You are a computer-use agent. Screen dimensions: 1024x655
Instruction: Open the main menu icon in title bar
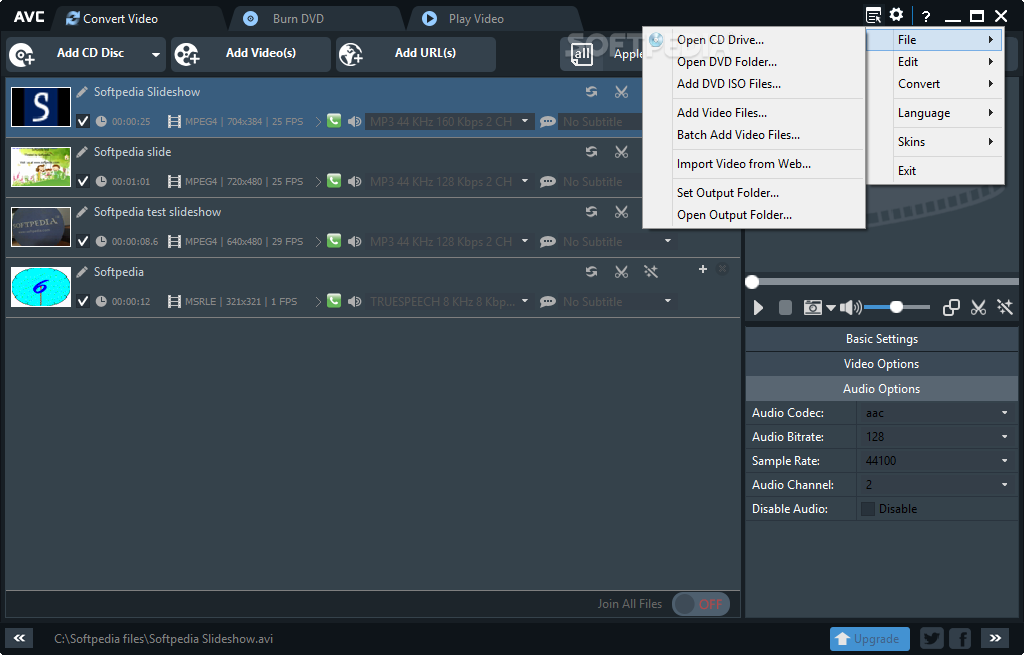[872, 15]
